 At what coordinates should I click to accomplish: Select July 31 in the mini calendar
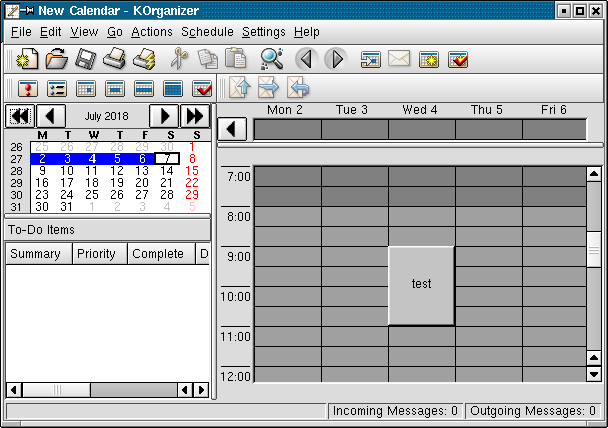pos(67,207)
